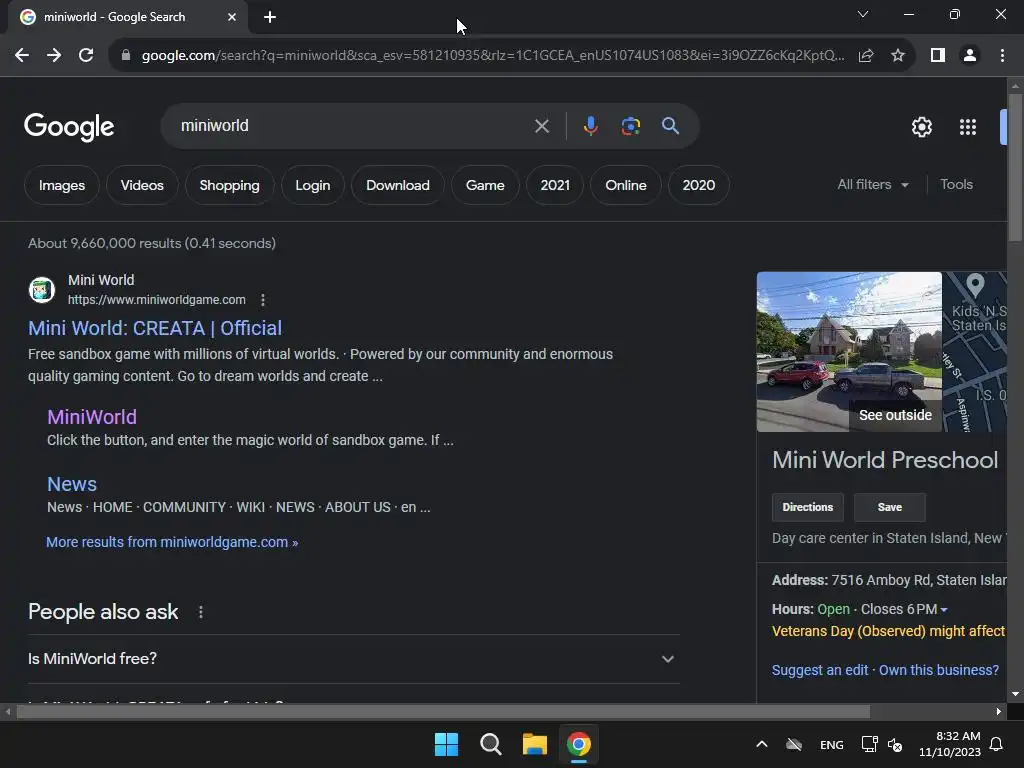Viewport: 1024px width, 768px height.
Task: Open People also ask options menu
Action: [x=200, y=612]
